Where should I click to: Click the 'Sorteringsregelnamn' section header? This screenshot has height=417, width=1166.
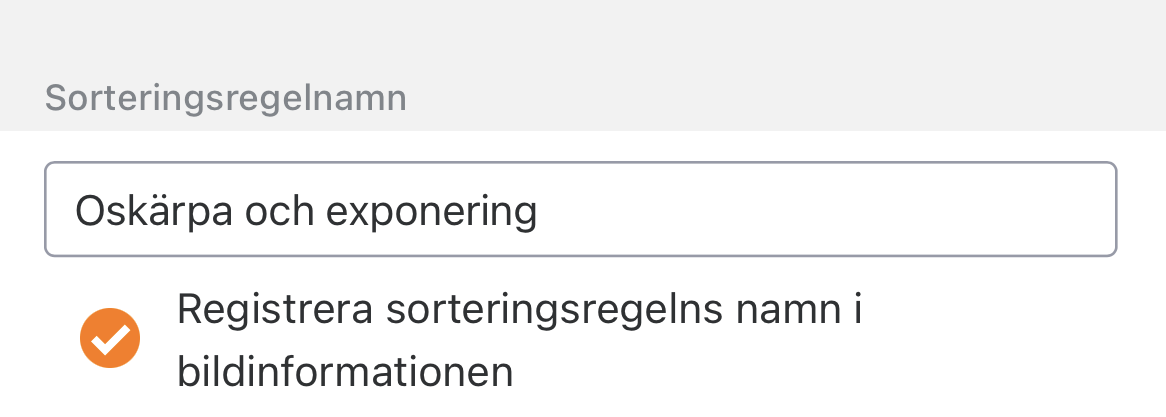pyautogui.click(x=226, y=99)
